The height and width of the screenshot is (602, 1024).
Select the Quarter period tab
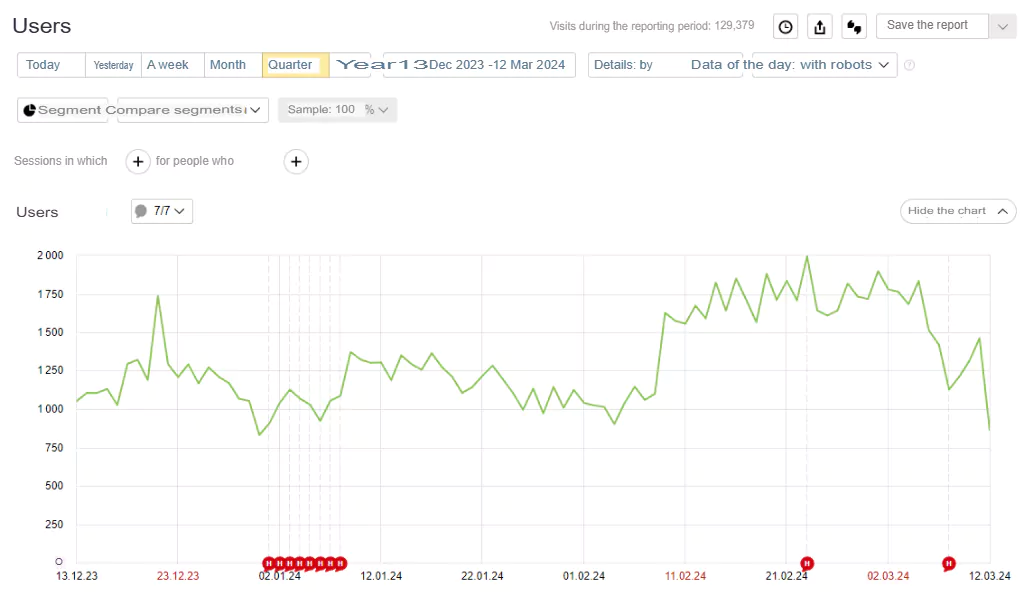point(295,65)
